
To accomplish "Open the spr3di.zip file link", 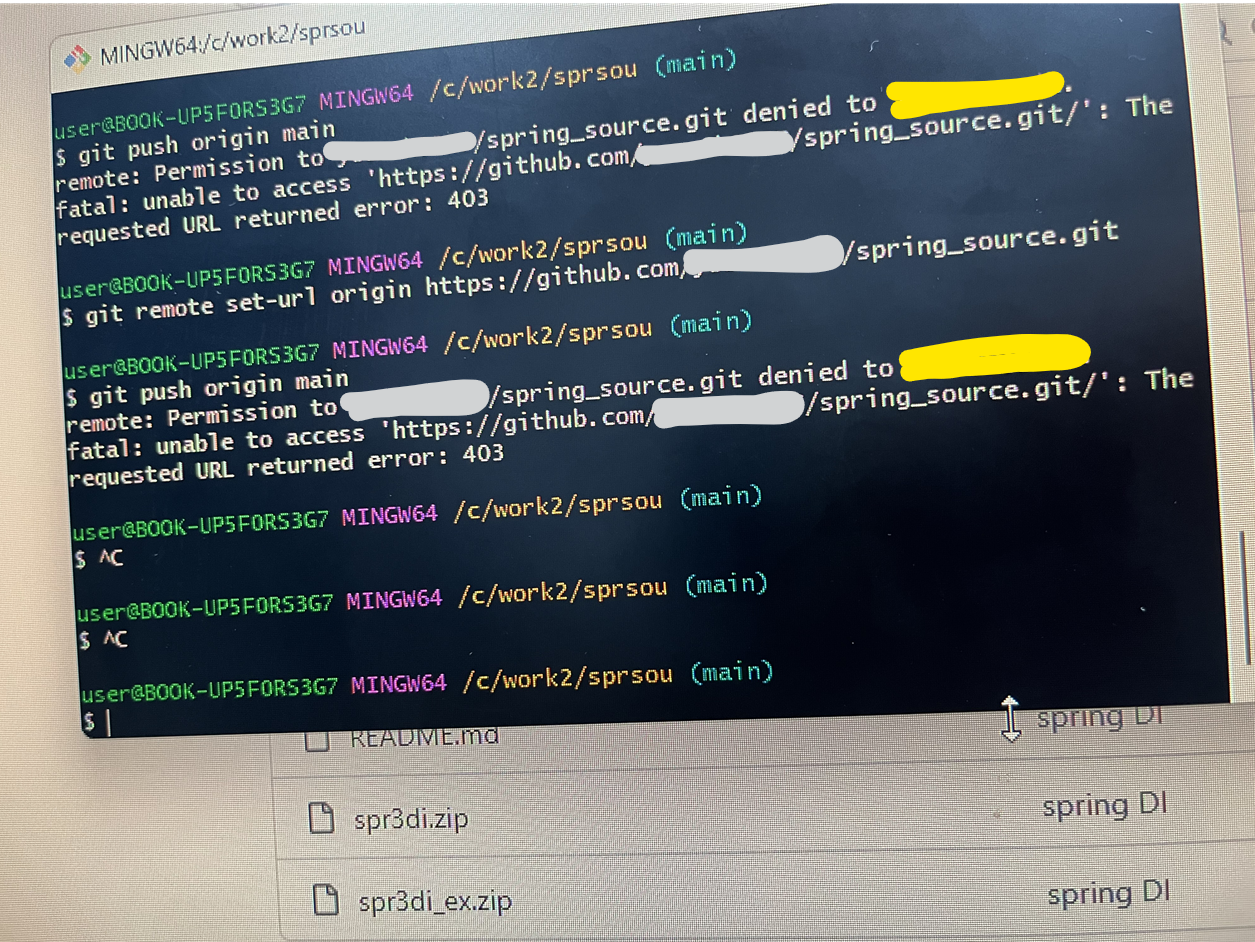I will (x=411, y=820).
